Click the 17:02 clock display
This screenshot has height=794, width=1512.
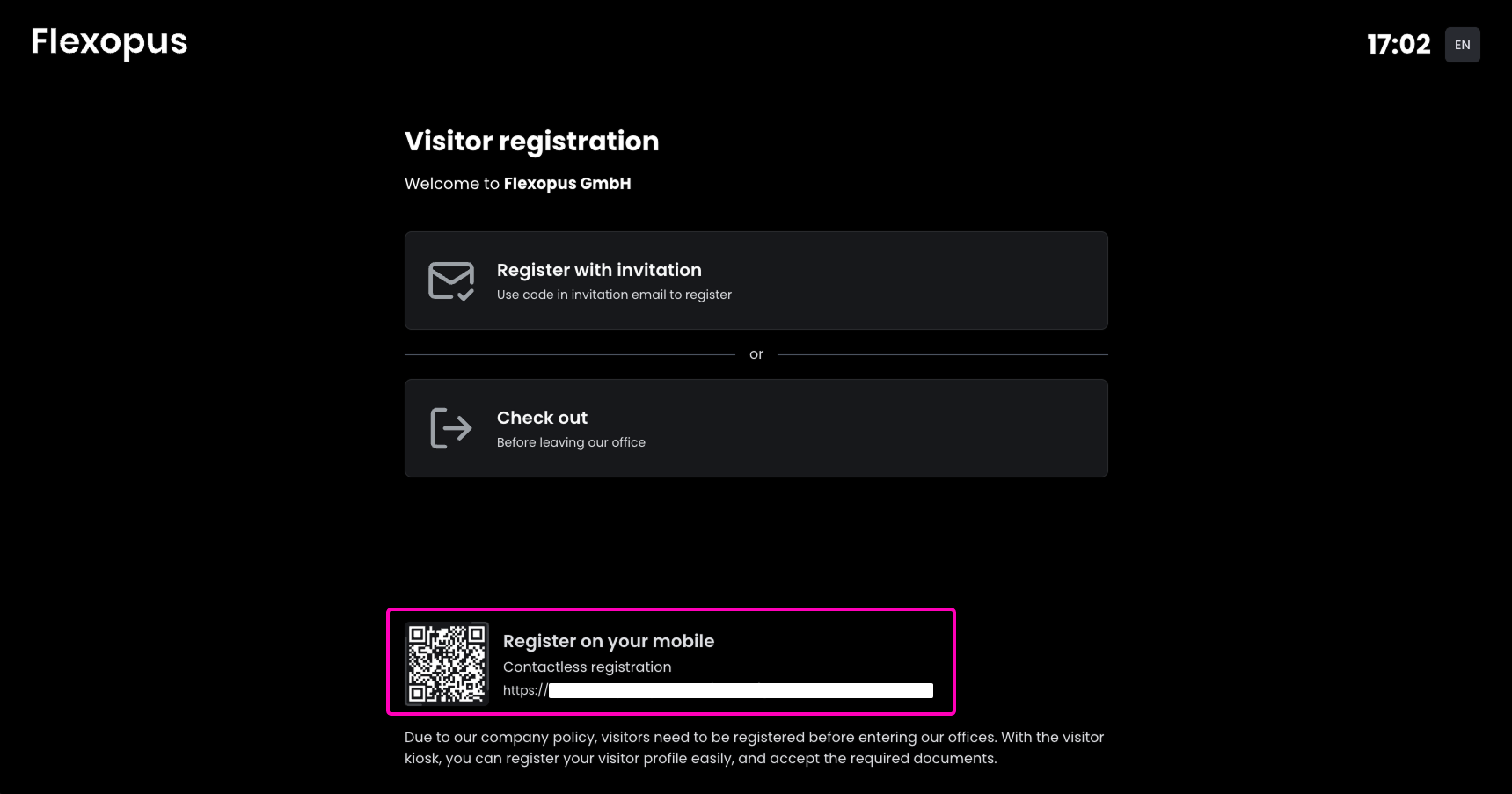1399,45
